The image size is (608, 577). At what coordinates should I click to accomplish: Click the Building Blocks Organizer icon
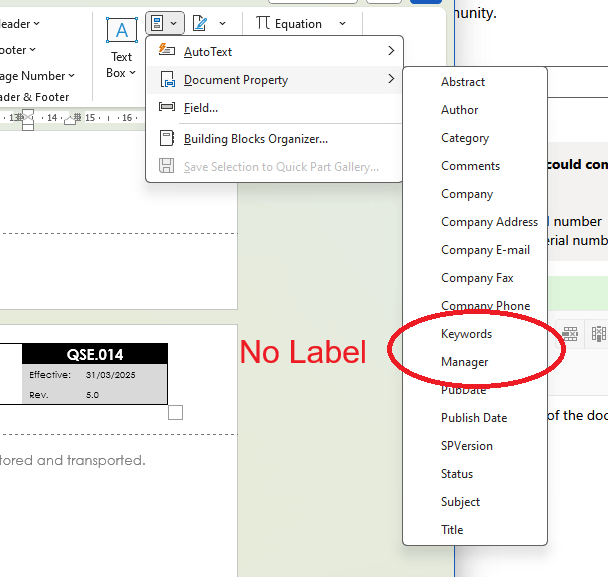point(167,138)
